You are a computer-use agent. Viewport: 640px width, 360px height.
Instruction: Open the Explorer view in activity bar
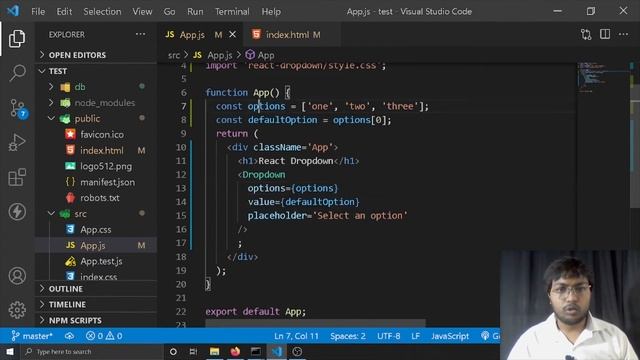17,38
